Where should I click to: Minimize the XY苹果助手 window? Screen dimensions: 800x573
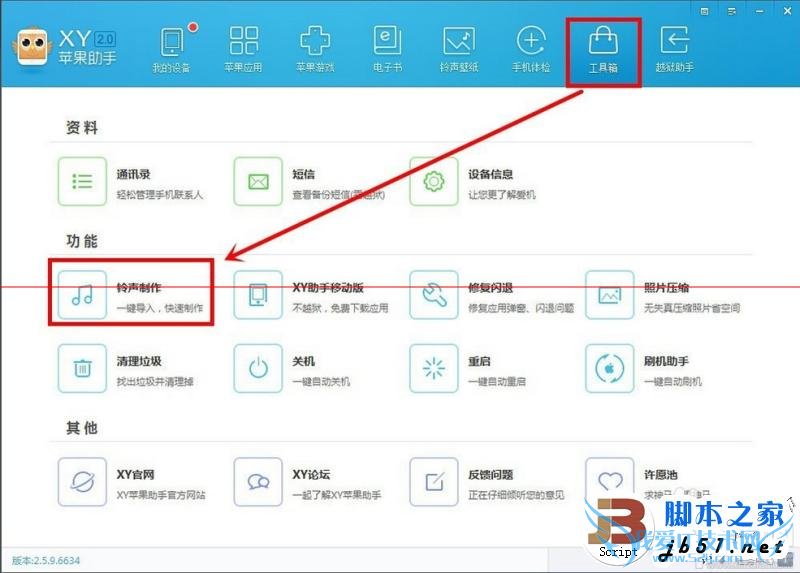coord(760,11)
